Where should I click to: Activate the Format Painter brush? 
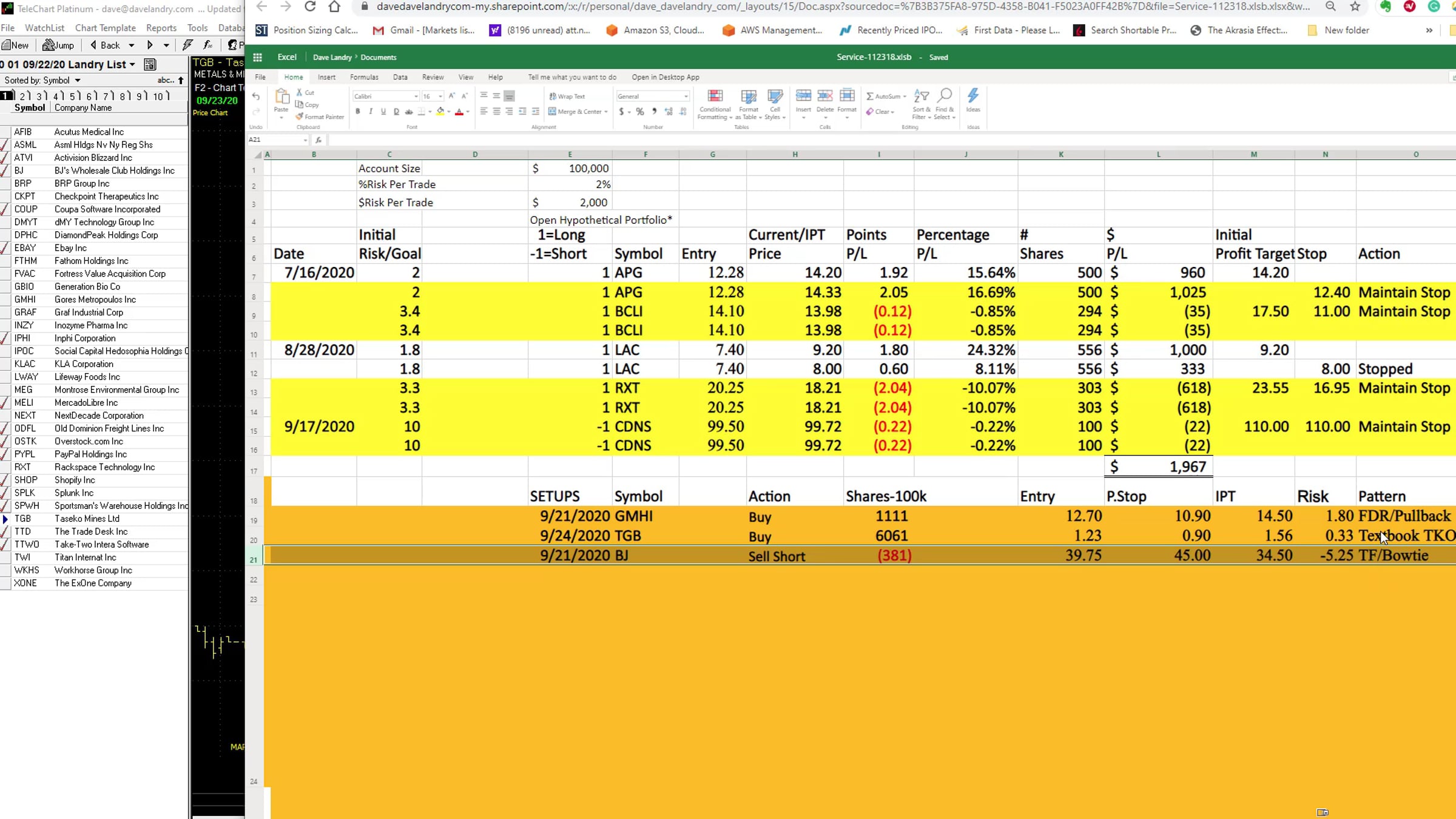click(x=299, y=116)
